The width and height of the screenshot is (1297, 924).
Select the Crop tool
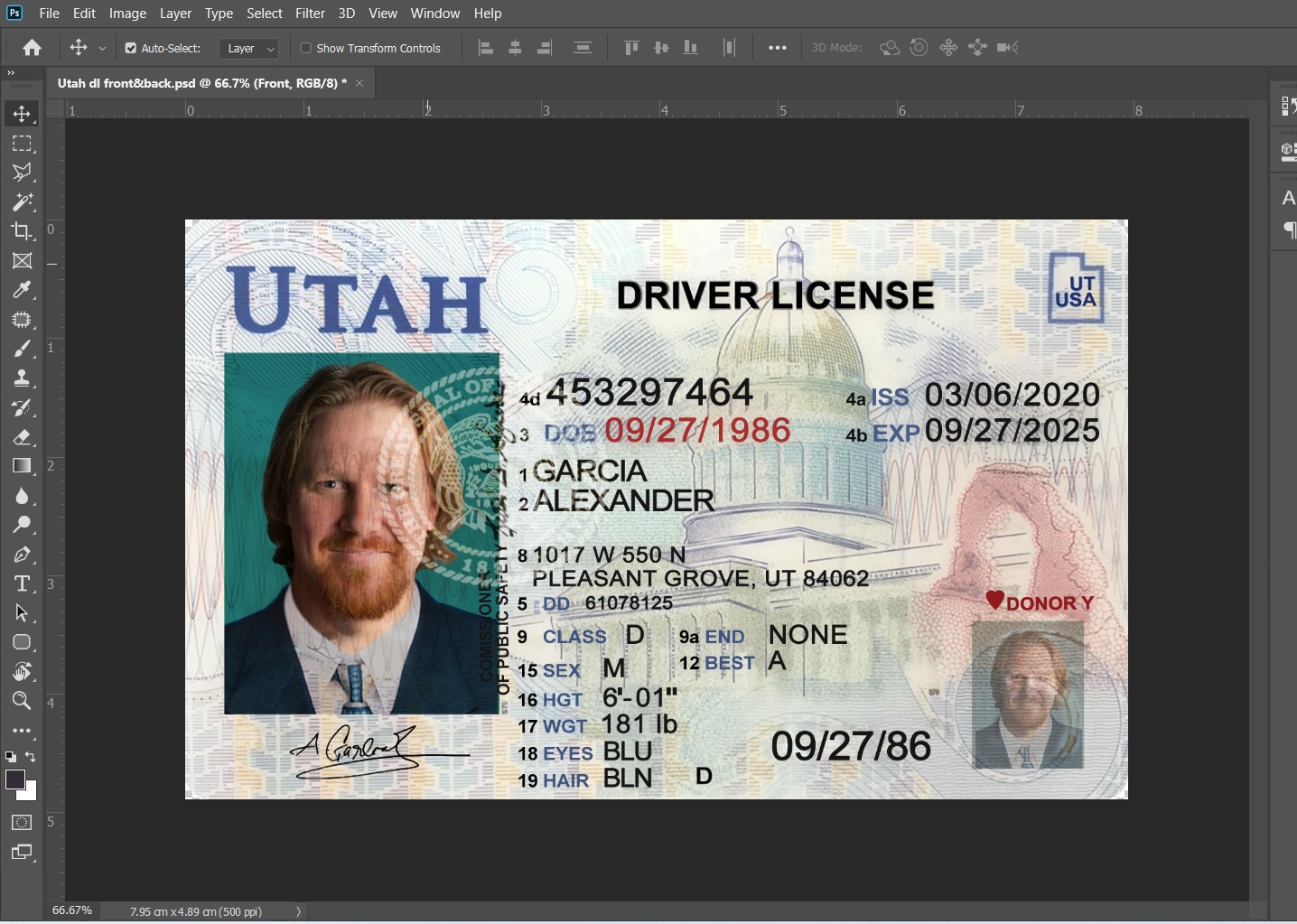pyautogui.click(x=22, y=231)
